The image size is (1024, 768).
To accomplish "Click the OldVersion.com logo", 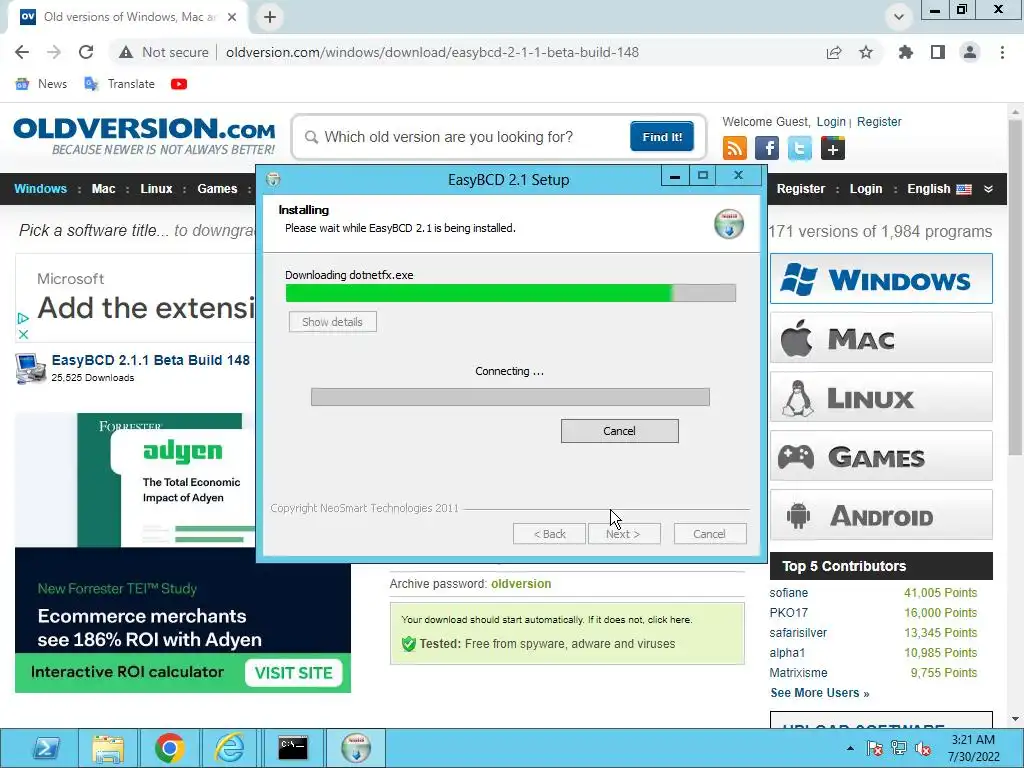I will 144,136.
